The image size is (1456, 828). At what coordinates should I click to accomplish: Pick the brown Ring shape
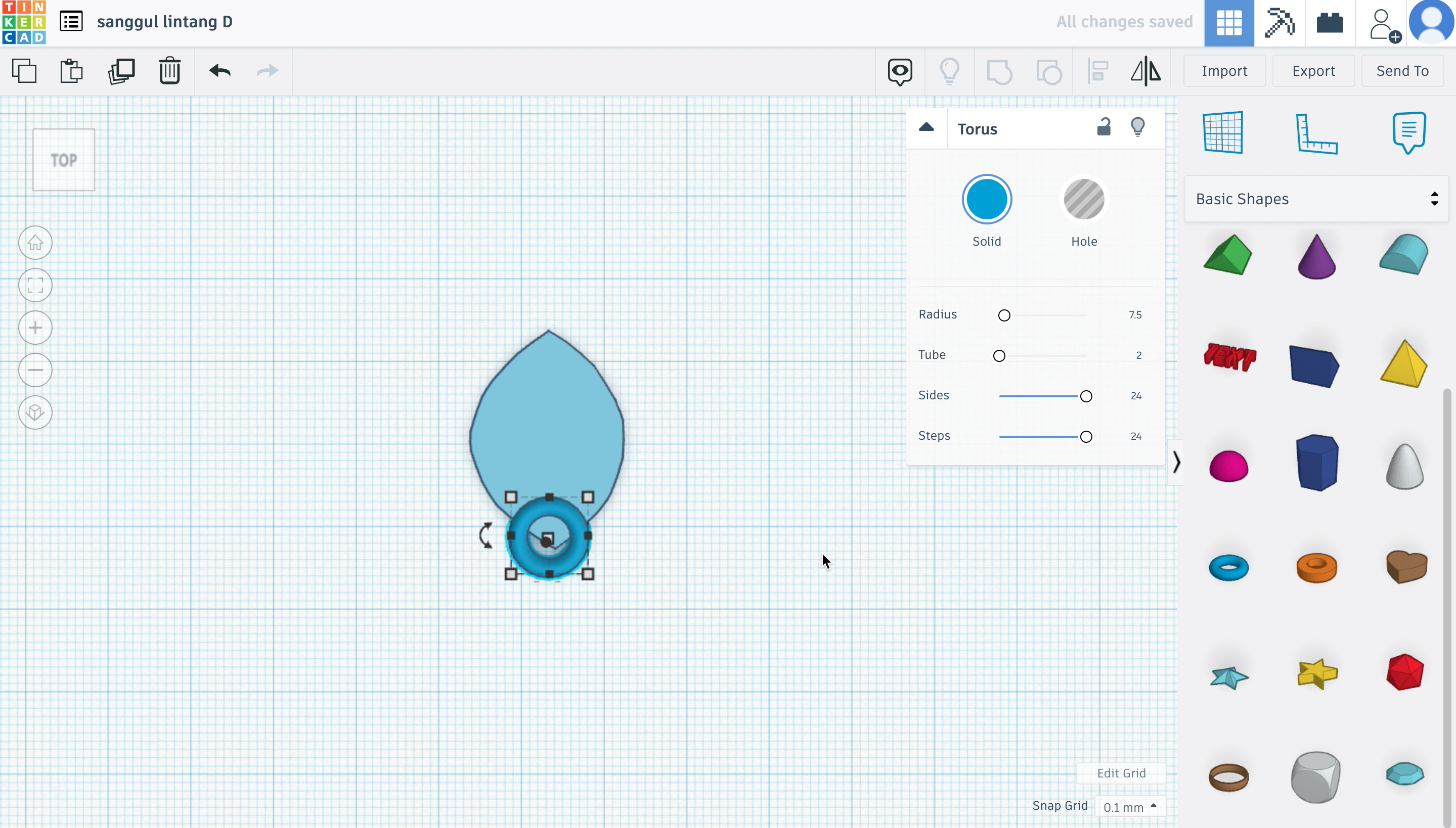click(x=1228, y=777)
